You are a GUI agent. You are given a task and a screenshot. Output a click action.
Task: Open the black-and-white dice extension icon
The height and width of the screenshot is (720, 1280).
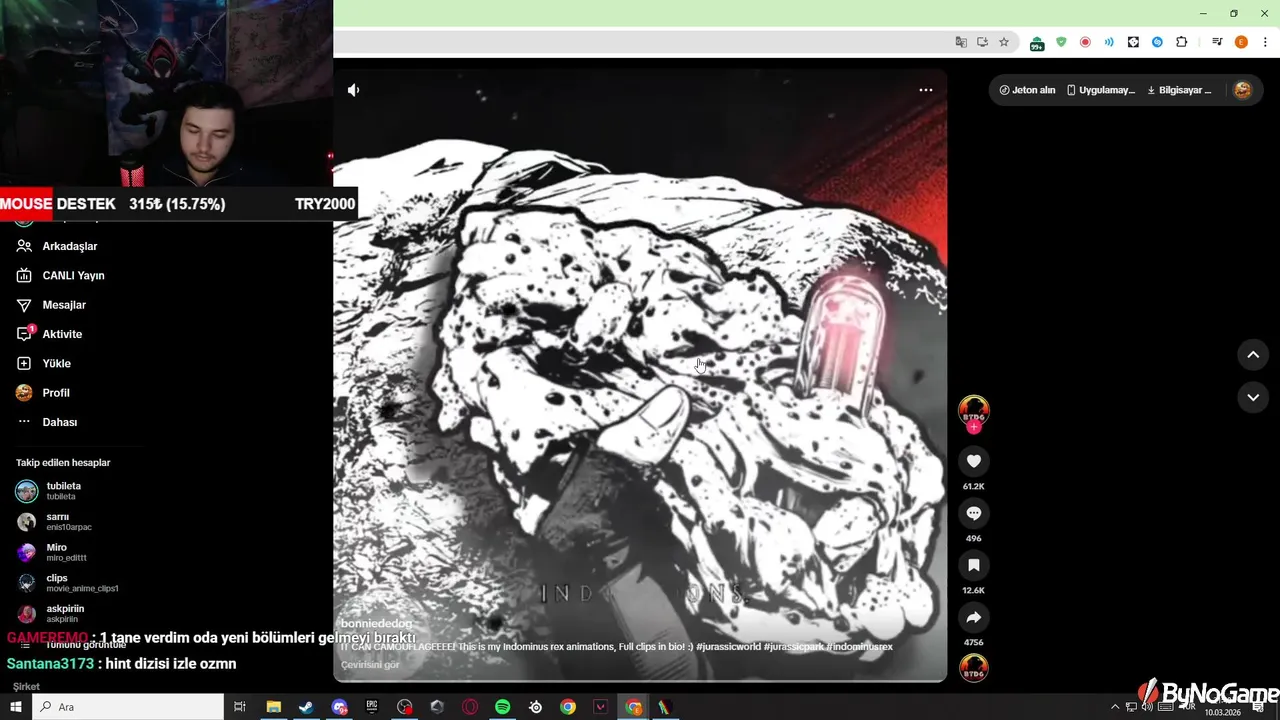pos(1133,42)
